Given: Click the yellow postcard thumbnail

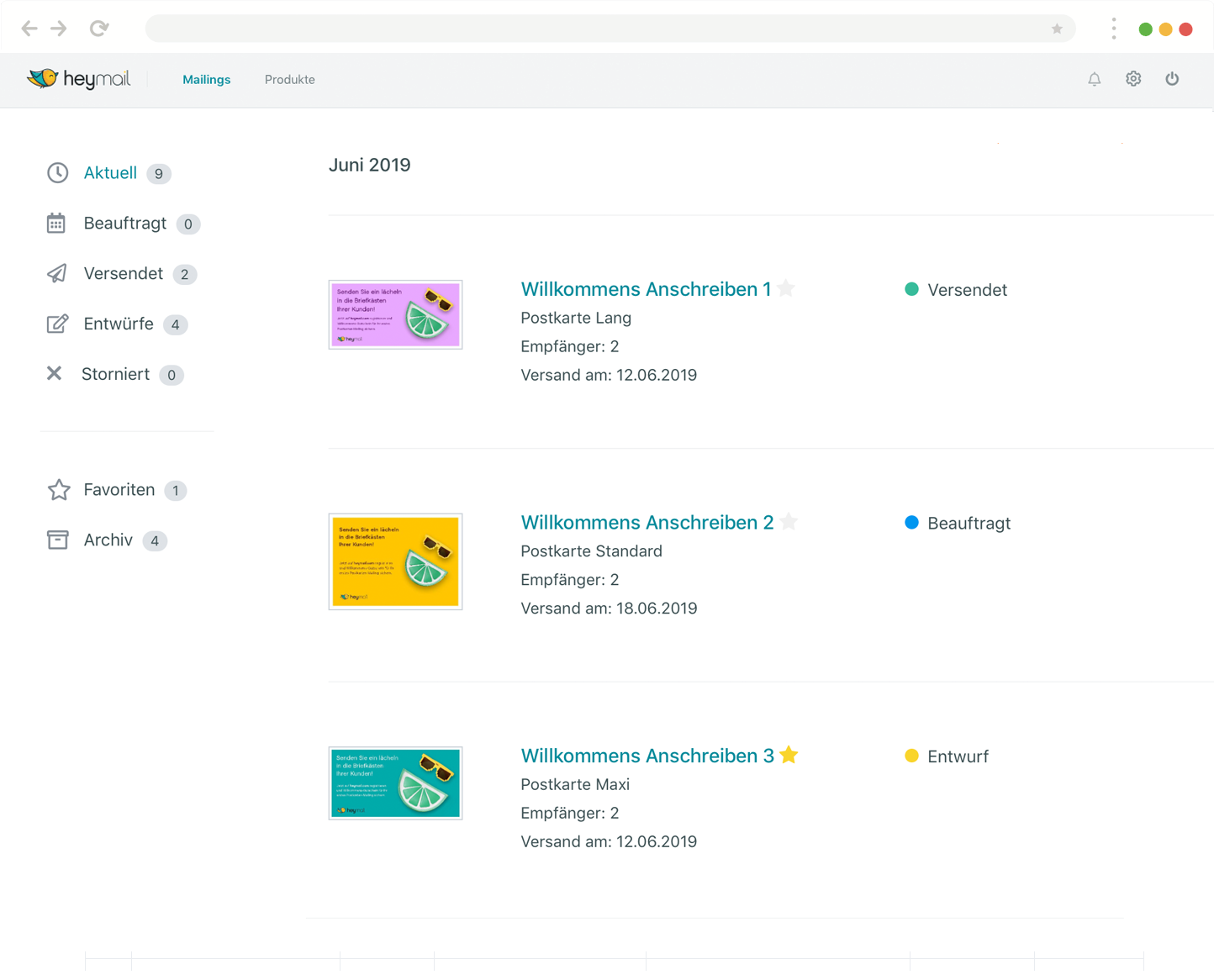Looking at the screenshot, I should [x=395, y=561].
